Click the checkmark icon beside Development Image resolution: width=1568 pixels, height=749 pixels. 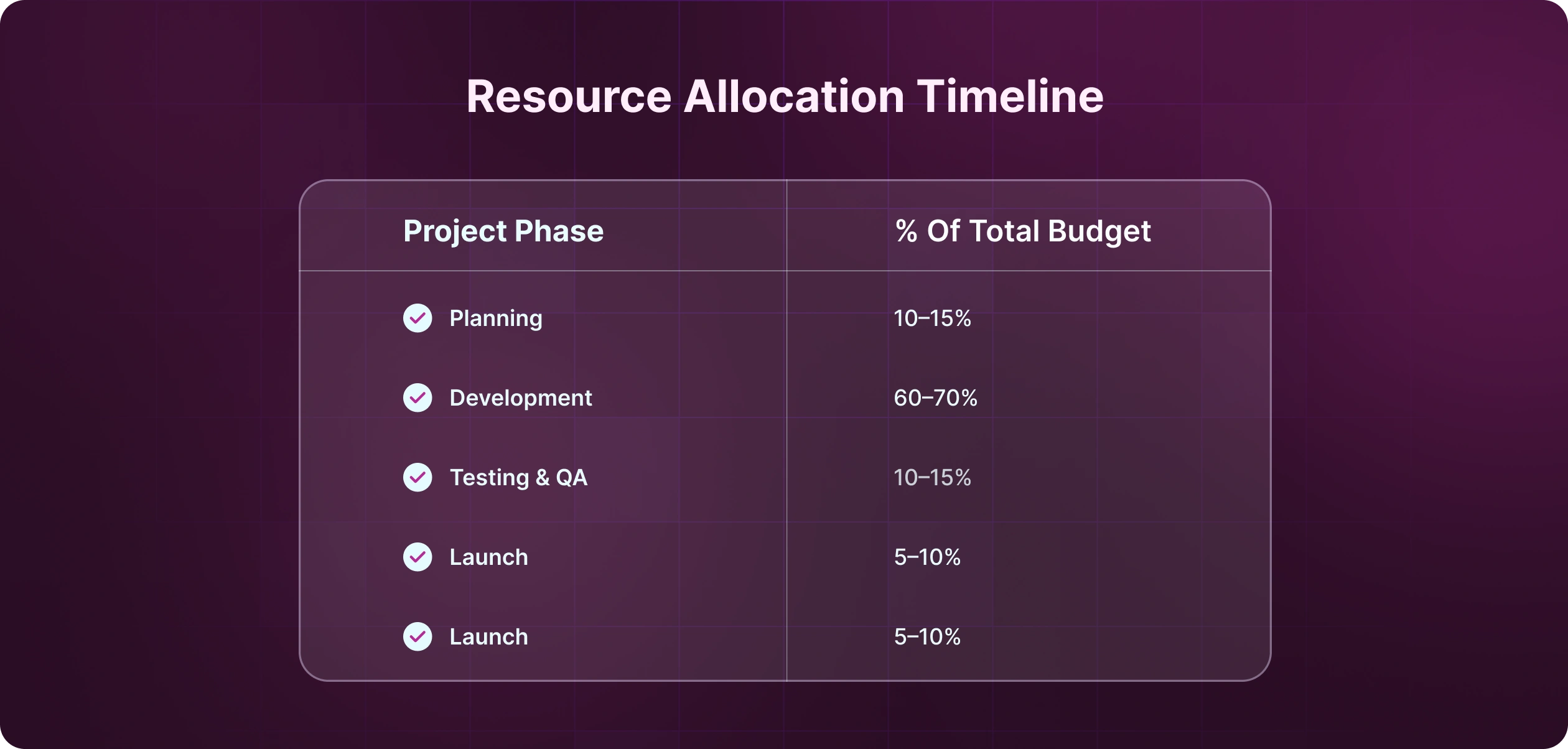click(x=418, y=398)
